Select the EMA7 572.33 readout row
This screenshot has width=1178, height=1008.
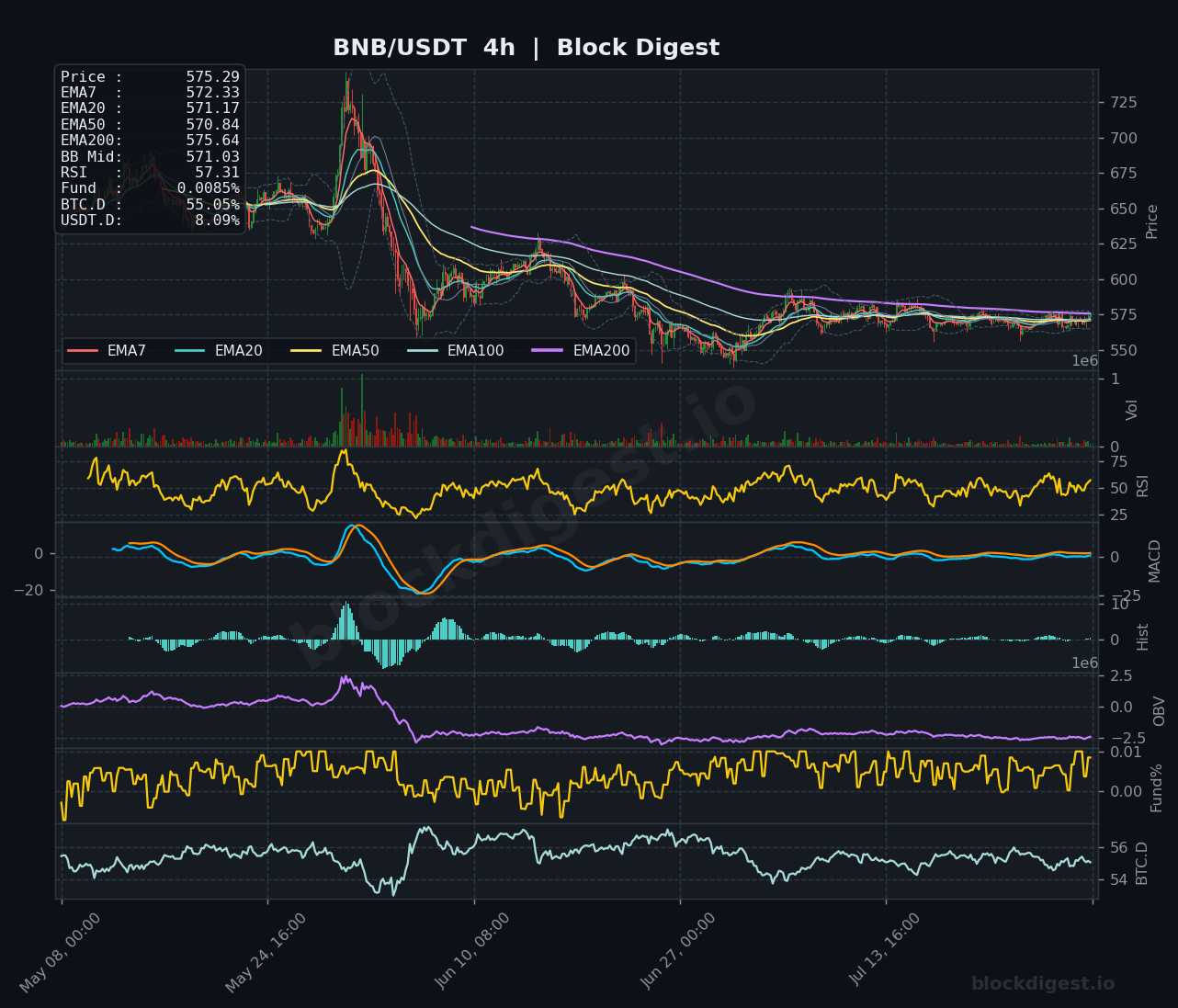[150, 93]
